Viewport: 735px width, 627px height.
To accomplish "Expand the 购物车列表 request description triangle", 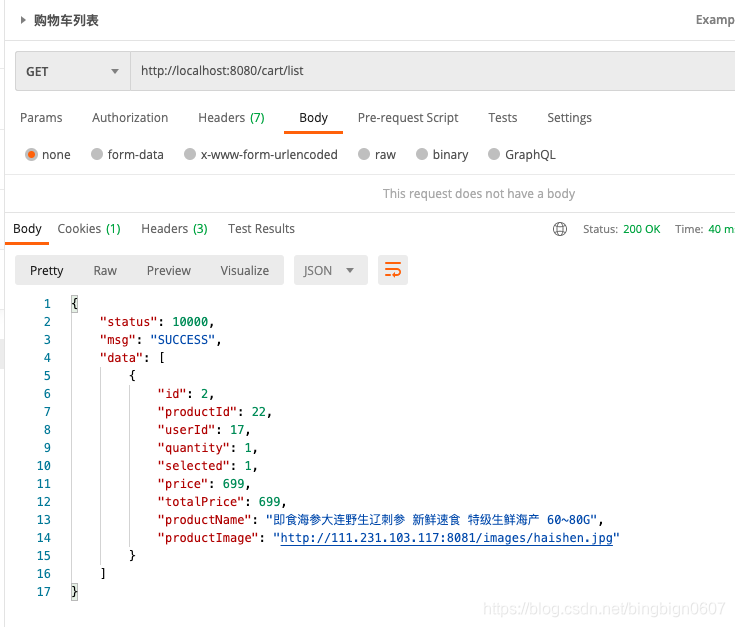I will pyautogui.click(x=22, y=20).
